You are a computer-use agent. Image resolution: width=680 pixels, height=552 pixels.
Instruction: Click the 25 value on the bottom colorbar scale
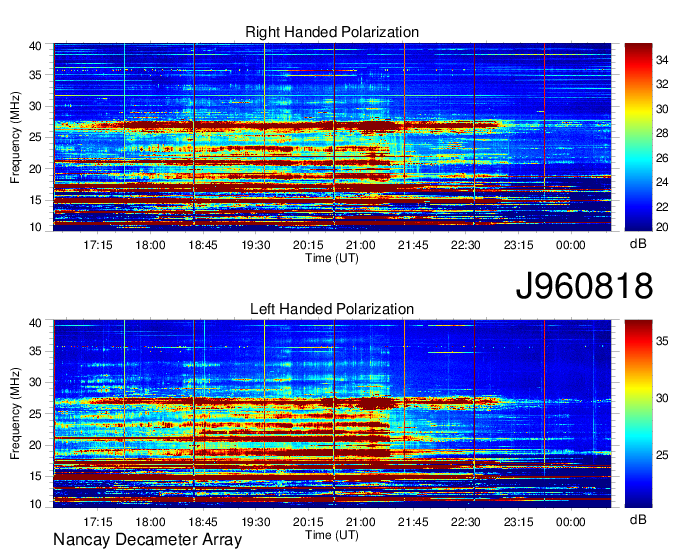point(662,455)
